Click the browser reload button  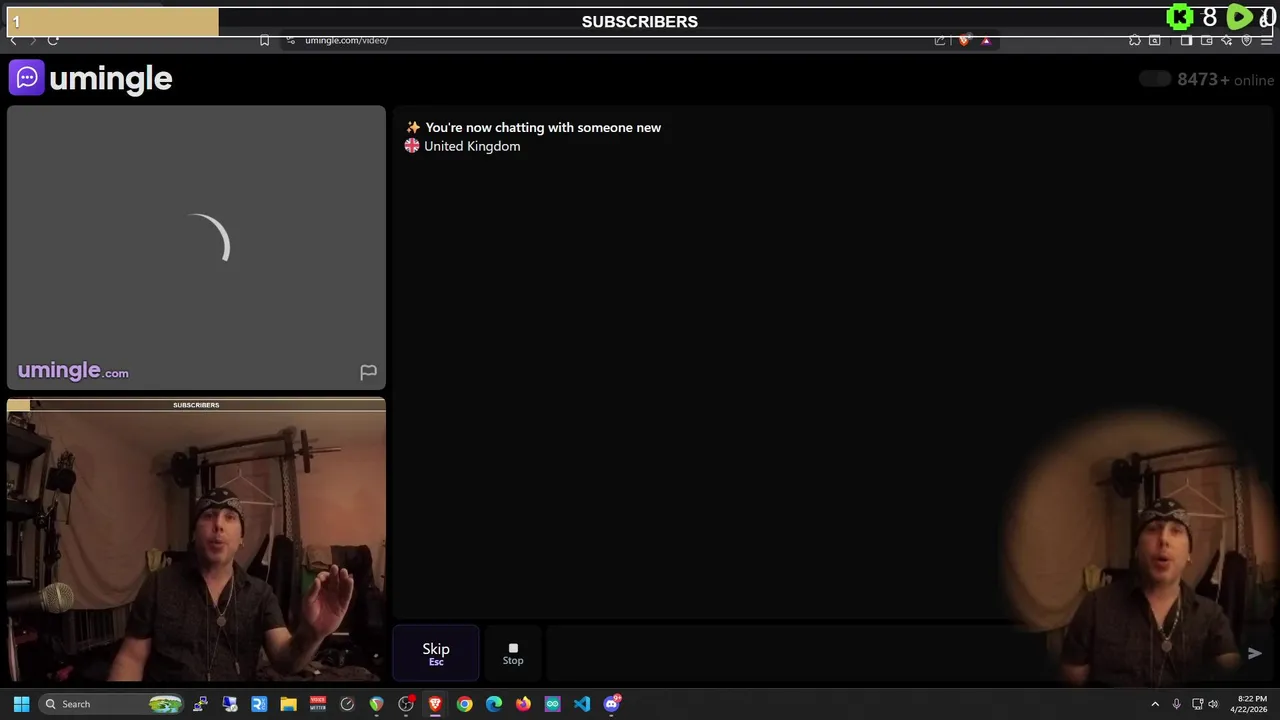(53, 40)
